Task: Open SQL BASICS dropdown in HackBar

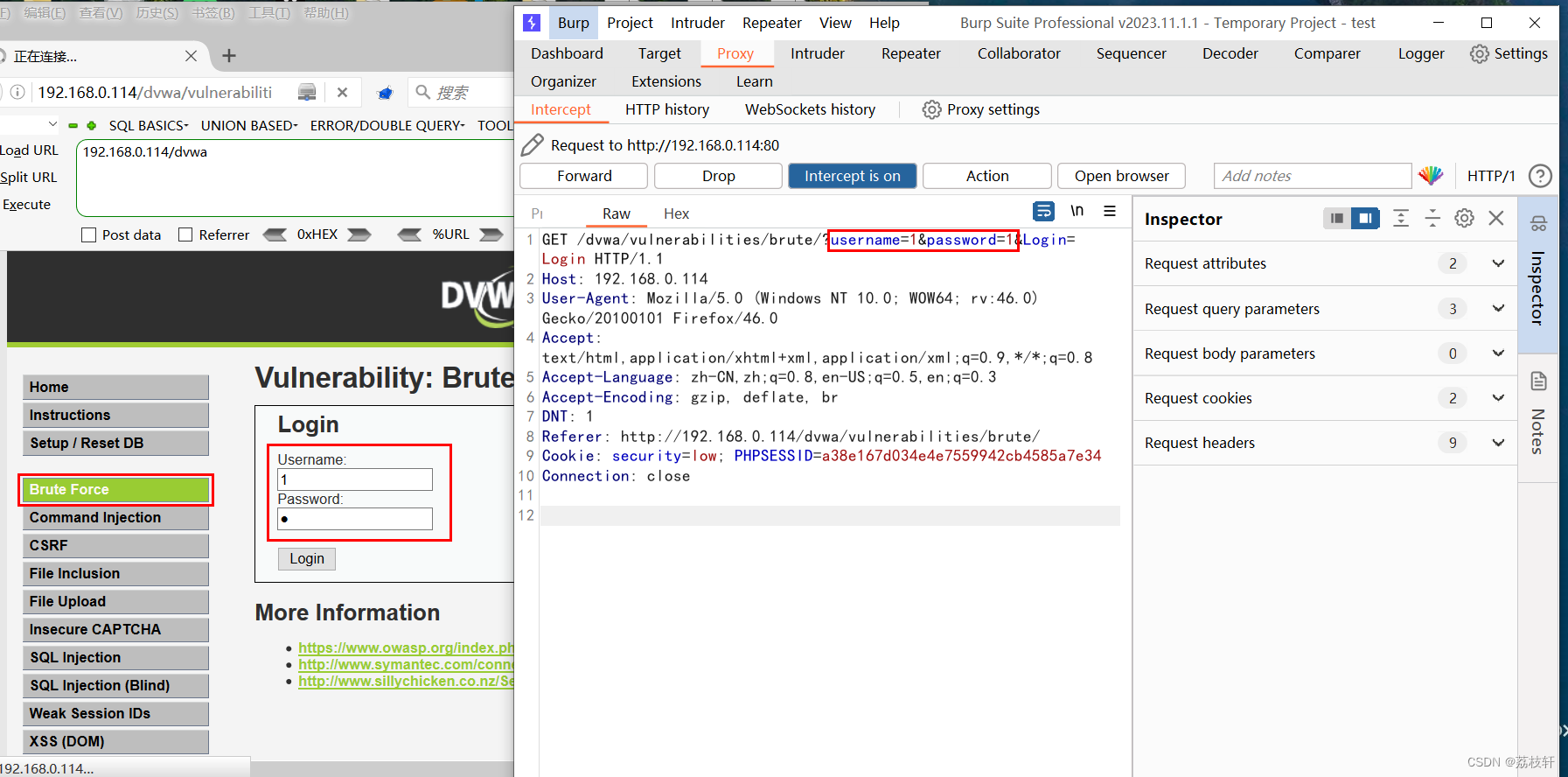Action: 149,125
